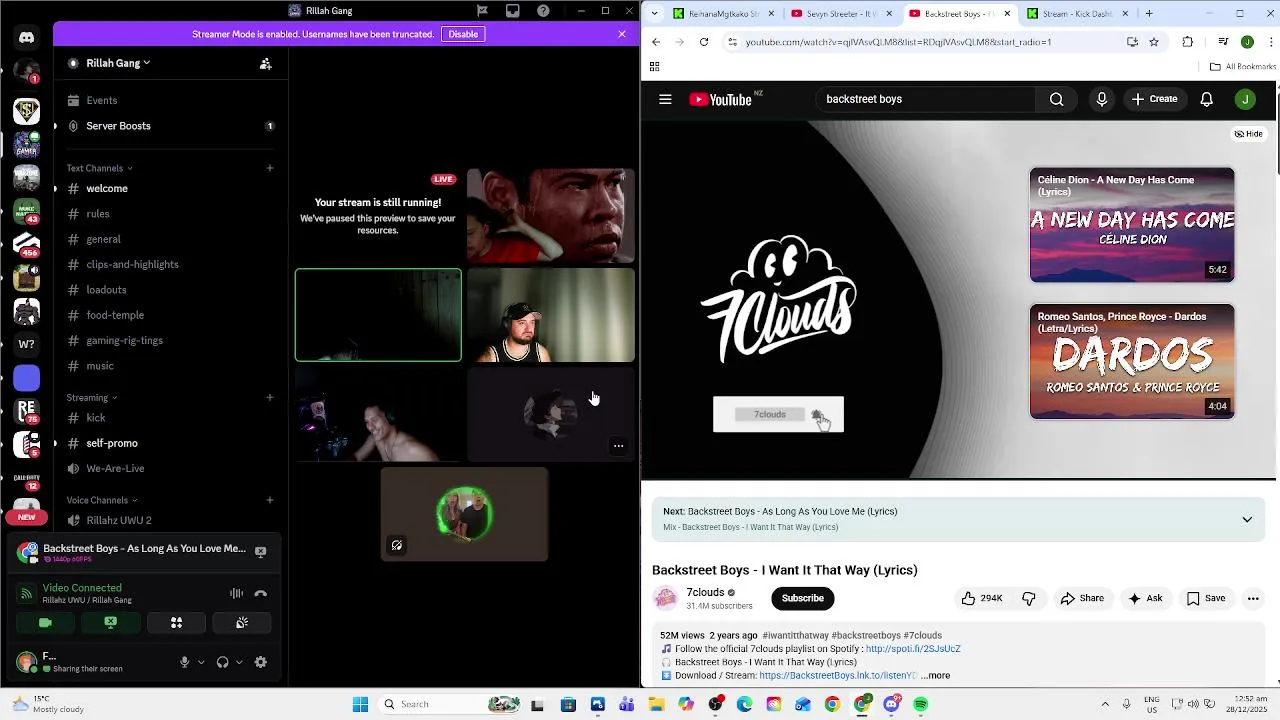Mute Discord microphone
Viewport: 1280px width, 720px height.
(x=184, y=662)
